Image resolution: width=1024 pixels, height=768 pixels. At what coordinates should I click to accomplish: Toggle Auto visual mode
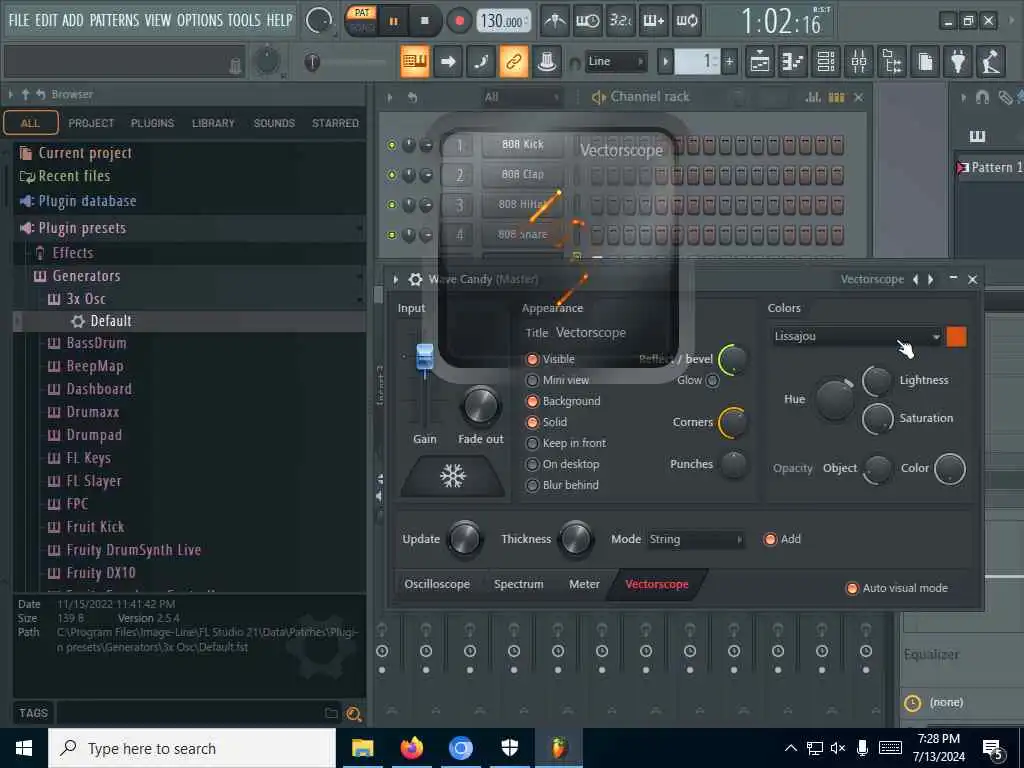(852, 588)
